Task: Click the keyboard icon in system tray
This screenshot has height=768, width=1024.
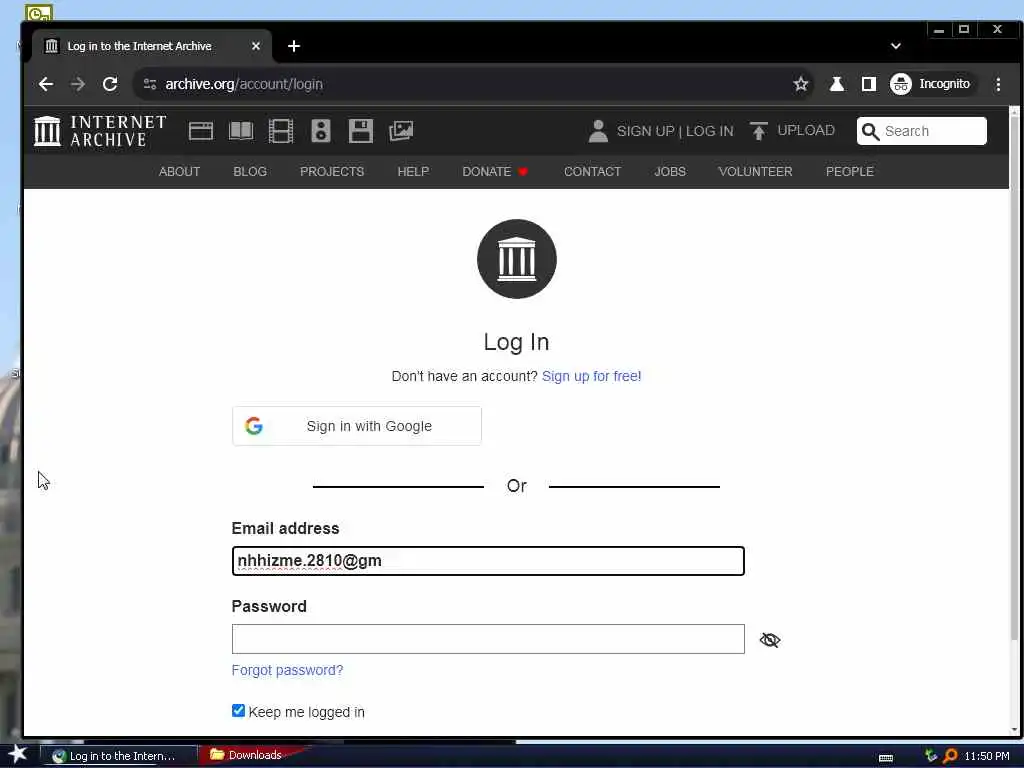Action: tap(886, 758)
